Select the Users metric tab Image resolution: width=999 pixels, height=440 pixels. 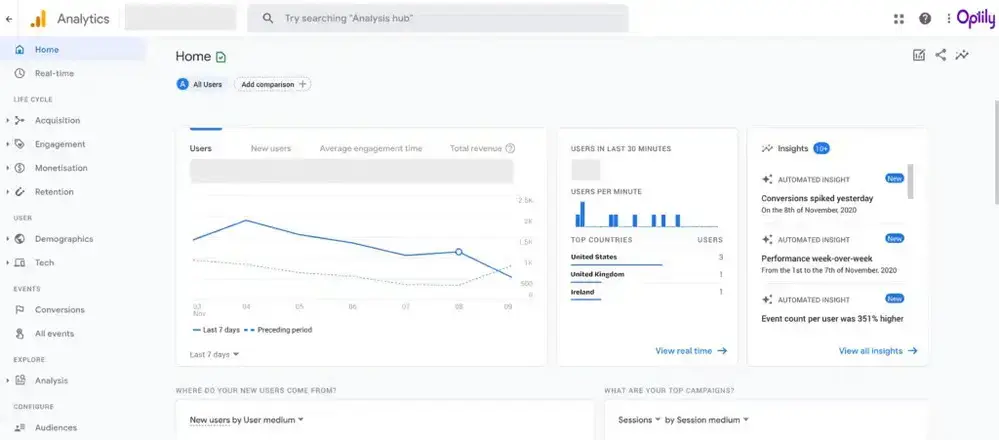(x=201, y=148)
